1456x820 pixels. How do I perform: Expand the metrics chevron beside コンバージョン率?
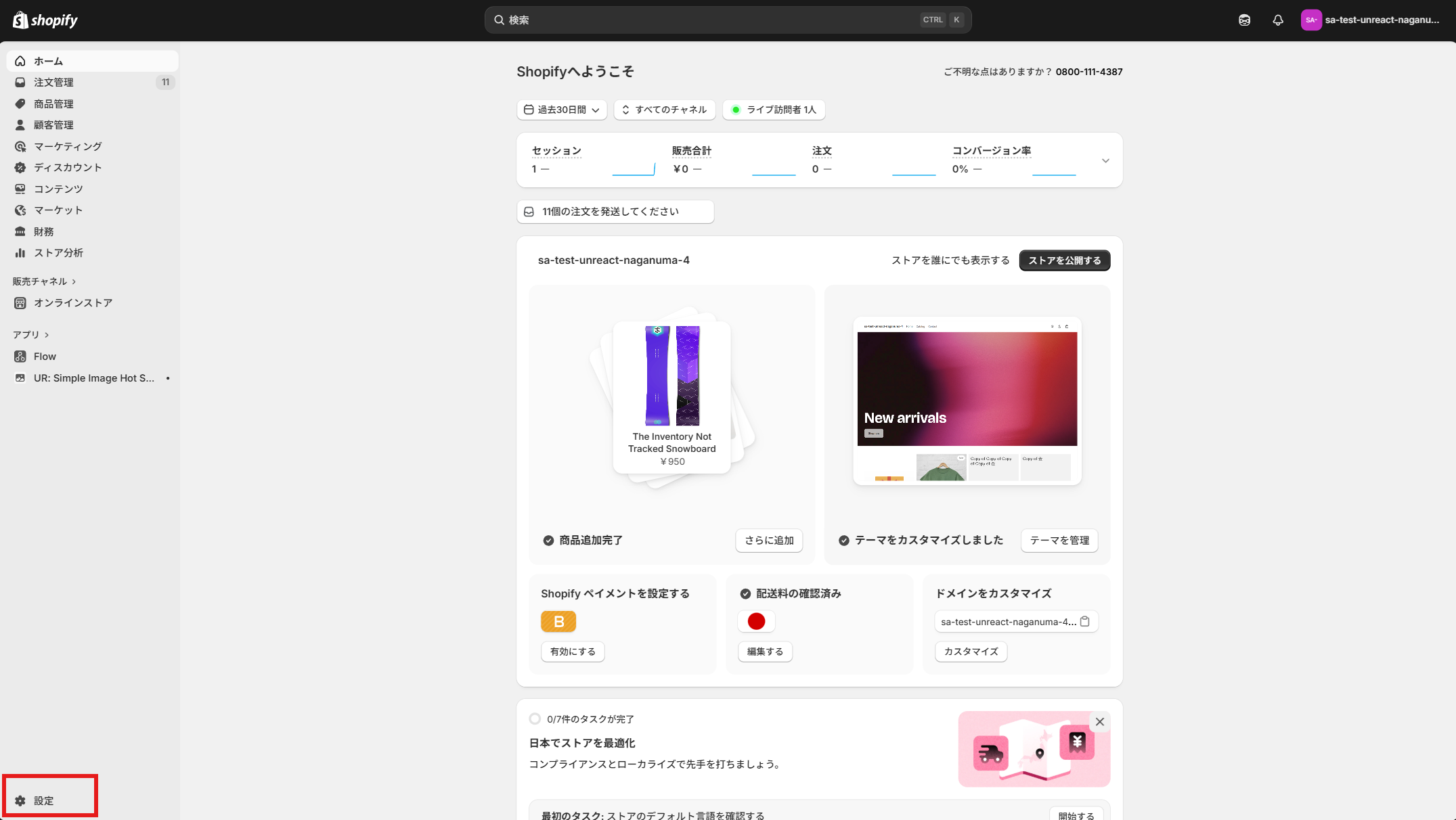1105,160
